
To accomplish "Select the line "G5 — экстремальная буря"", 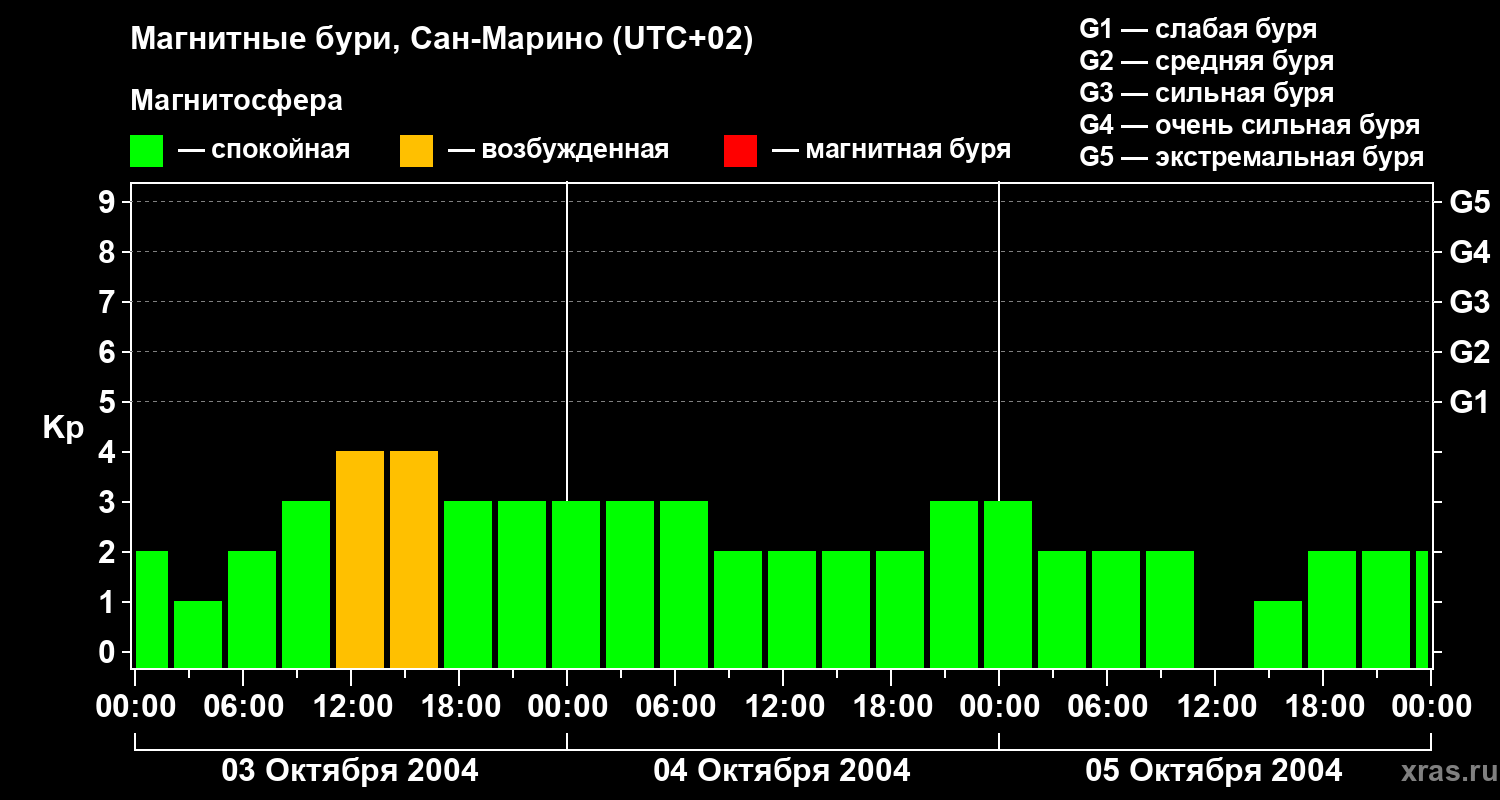I will point(1252,157).
